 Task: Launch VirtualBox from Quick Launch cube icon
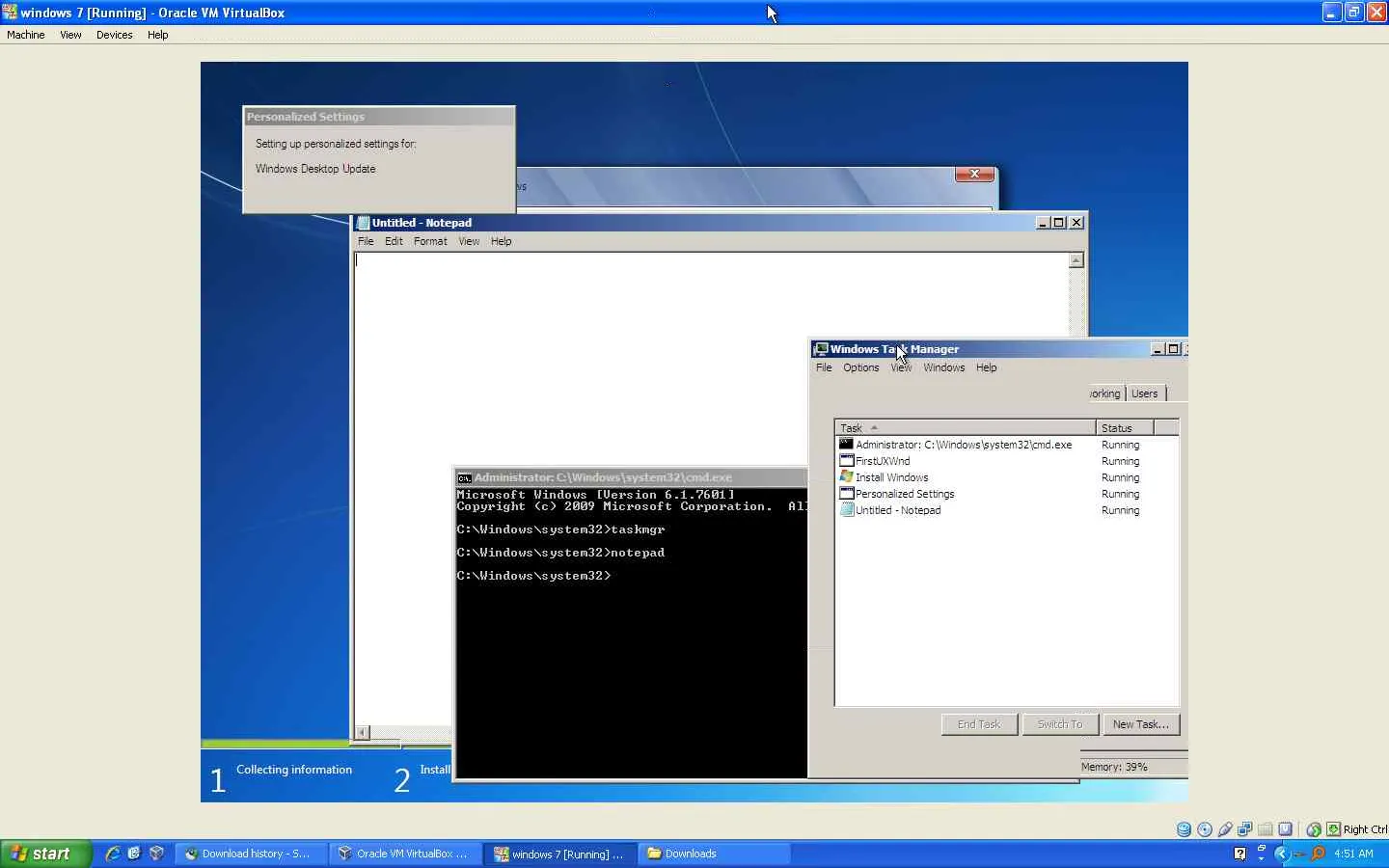(156, 854)
